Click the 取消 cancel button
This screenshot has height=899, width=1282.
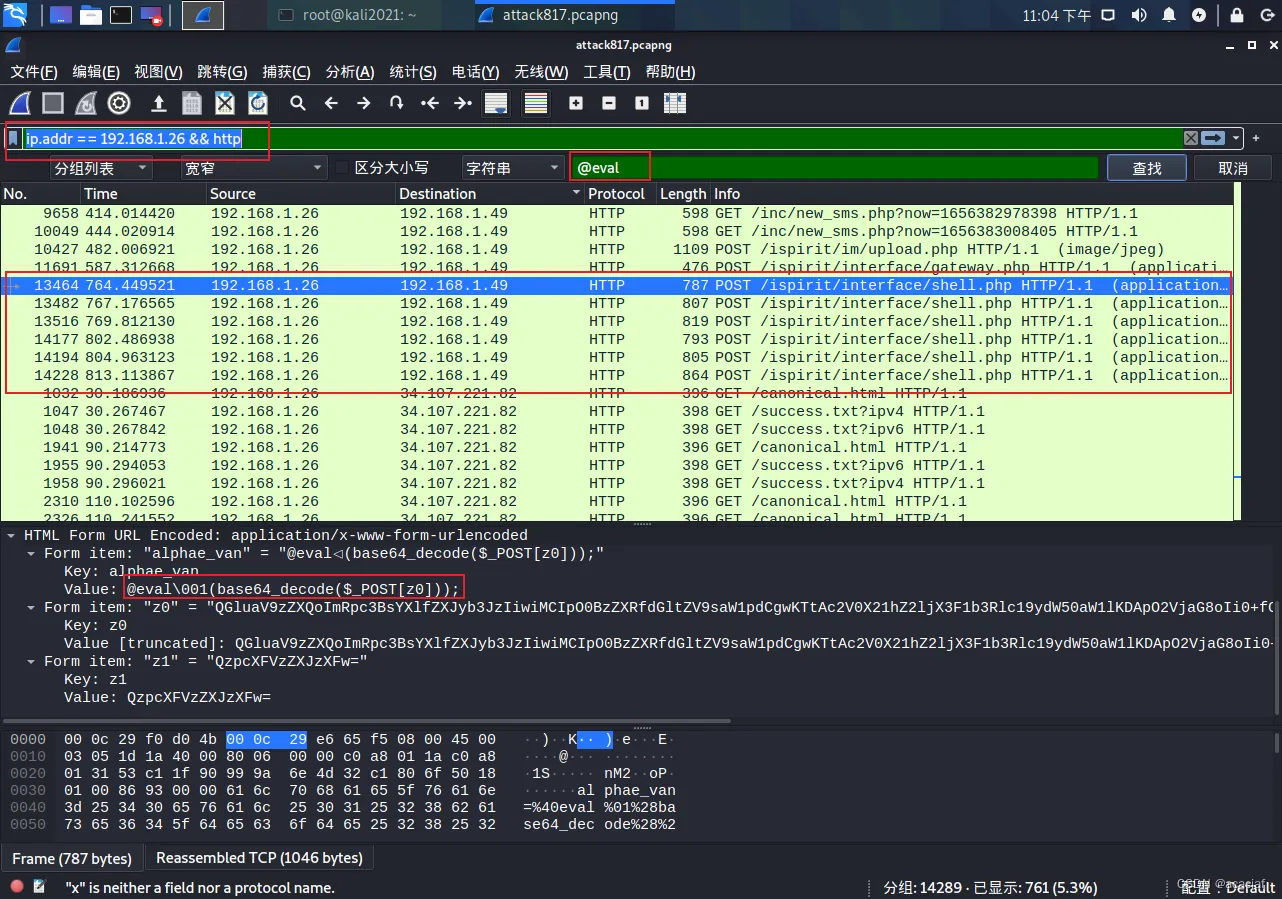point(1233,168)
